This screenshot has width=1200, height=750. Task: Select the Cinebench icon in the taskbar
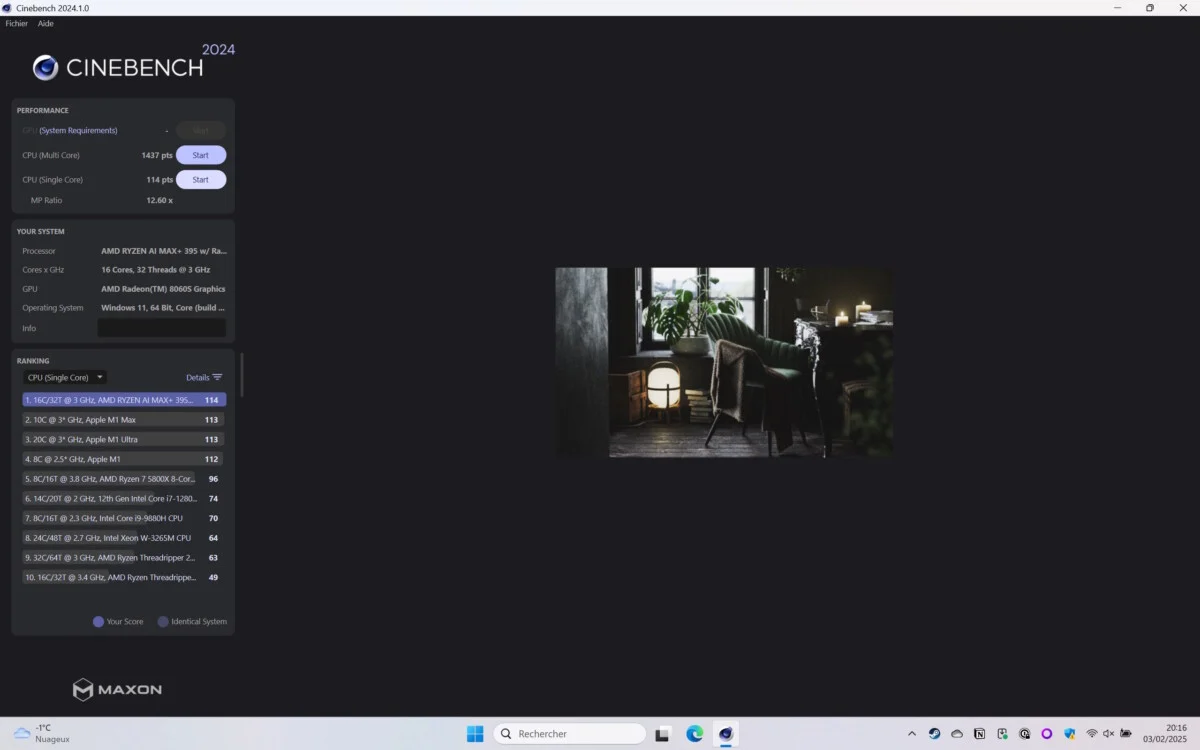(x=724, y=733)
